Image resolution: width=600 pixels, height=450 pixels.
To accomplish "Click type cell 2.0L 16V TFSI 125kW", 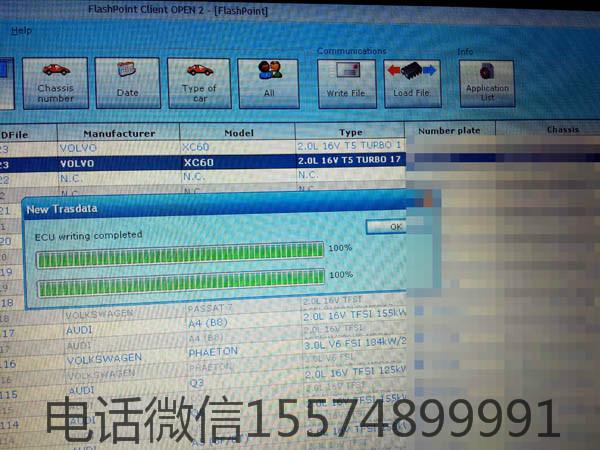I will 355,372.
